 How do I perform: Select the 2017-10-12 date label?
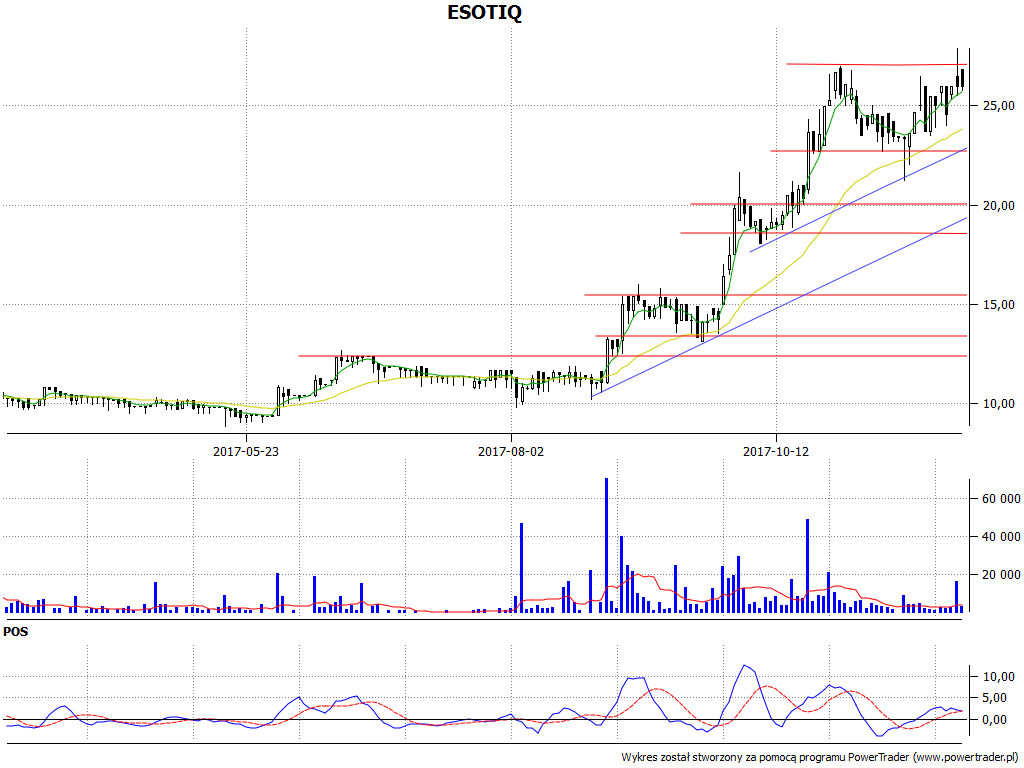tap(776, 451)
